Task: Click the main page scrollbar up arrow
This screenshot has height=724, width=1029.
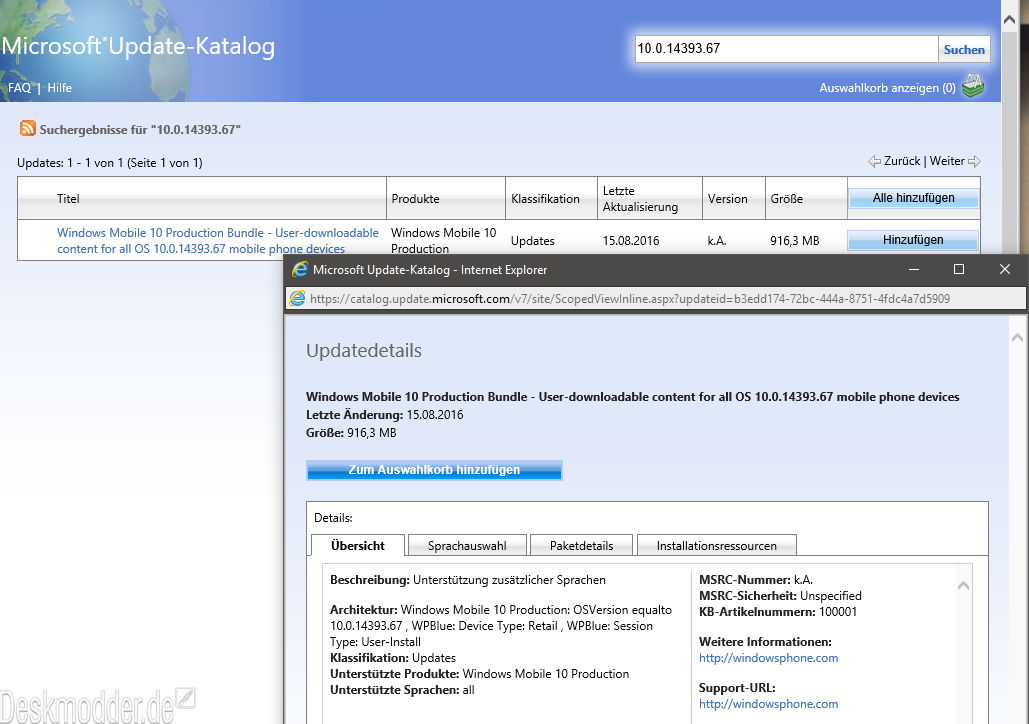Action: pyautogui.click(x=1009, y=20)
